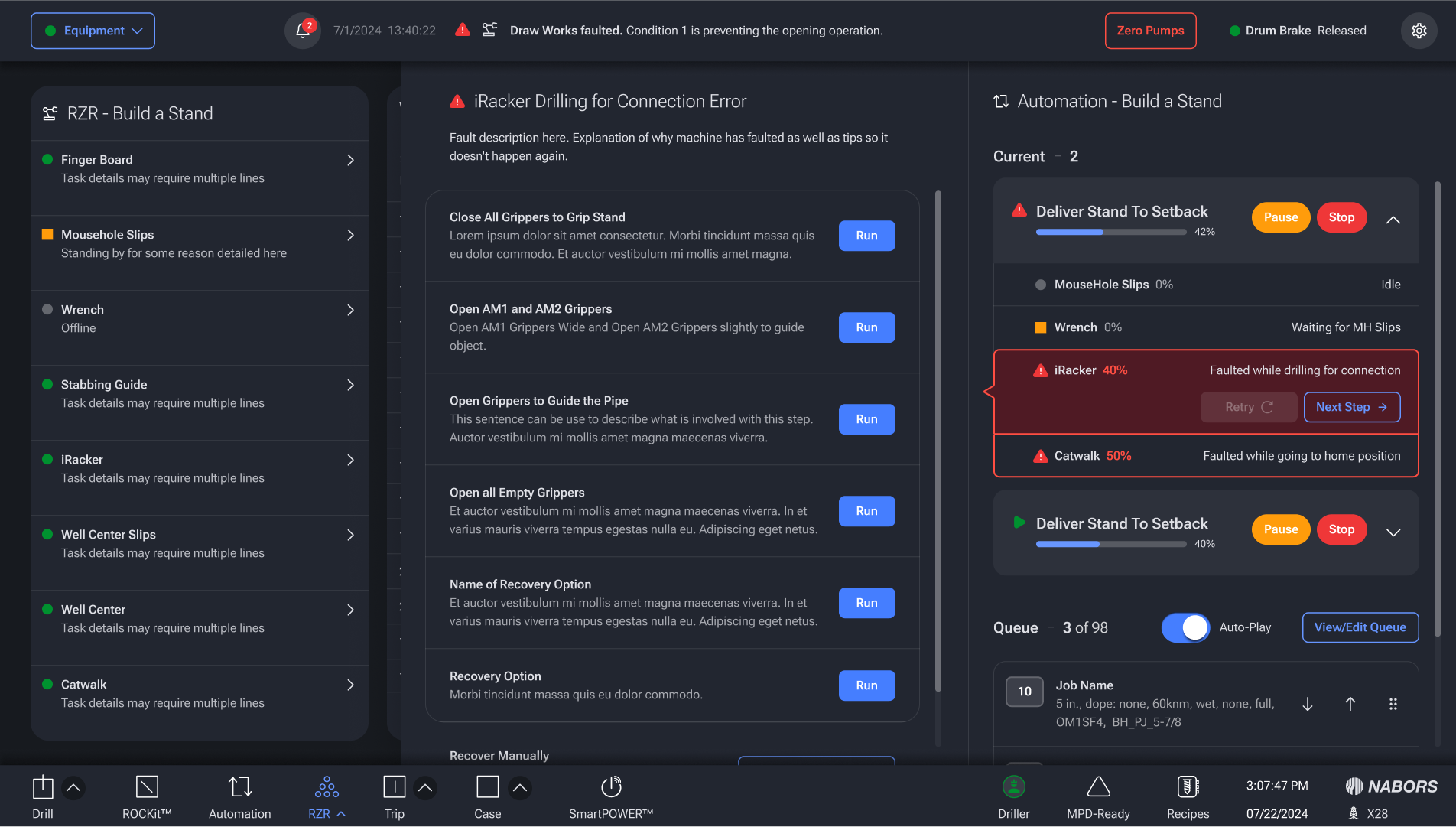Run the final Recovery Option
The image size is (1456, 827).
pyautogui.click(x=866, y=685)
